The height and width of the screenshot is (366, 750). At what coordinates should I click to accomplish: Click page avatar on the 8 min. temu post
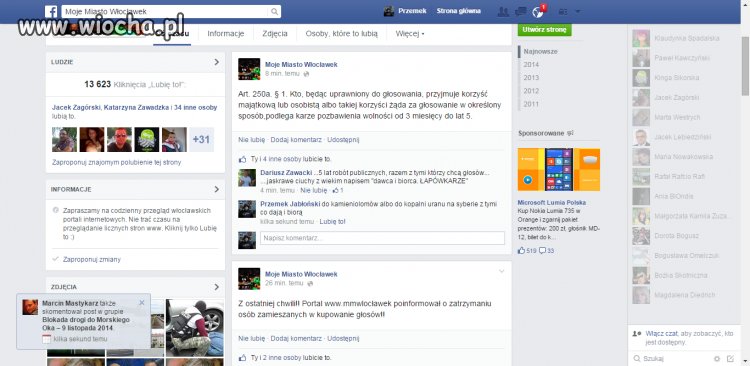pyautogui.click(x=249, y=69)
